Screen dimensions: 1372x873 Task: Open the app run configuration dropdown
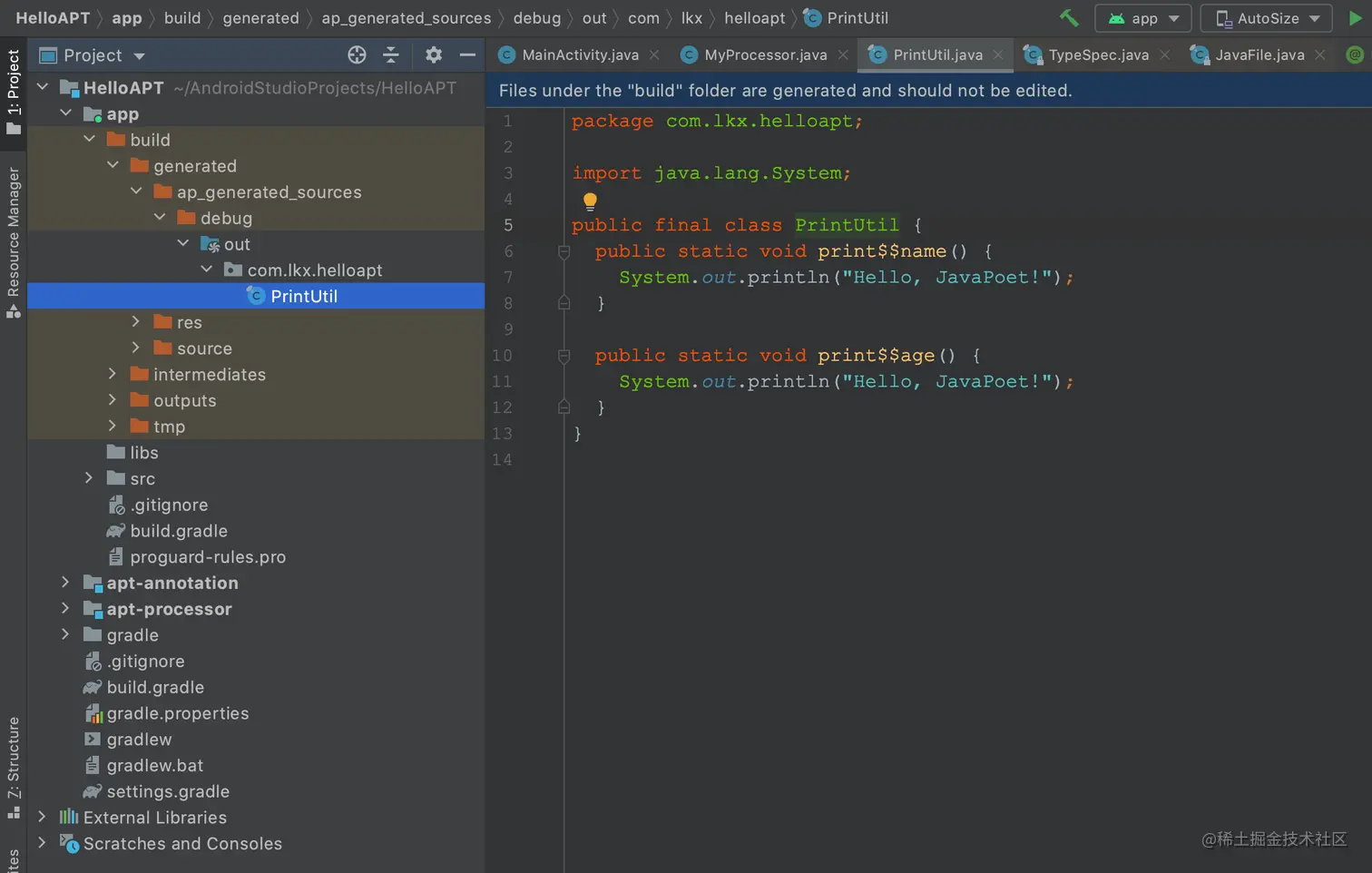coord(1143,18)
